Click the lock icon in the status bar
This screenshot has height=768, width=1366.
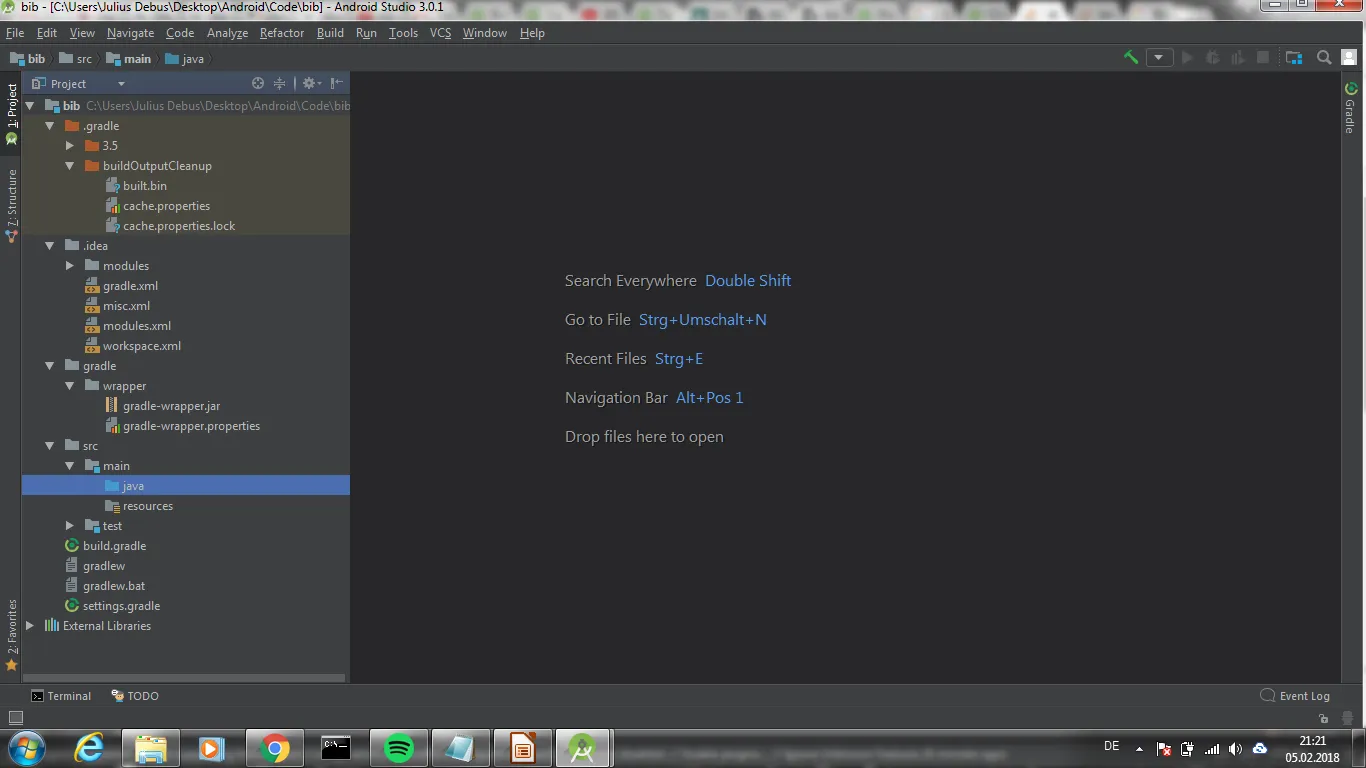1324,718
